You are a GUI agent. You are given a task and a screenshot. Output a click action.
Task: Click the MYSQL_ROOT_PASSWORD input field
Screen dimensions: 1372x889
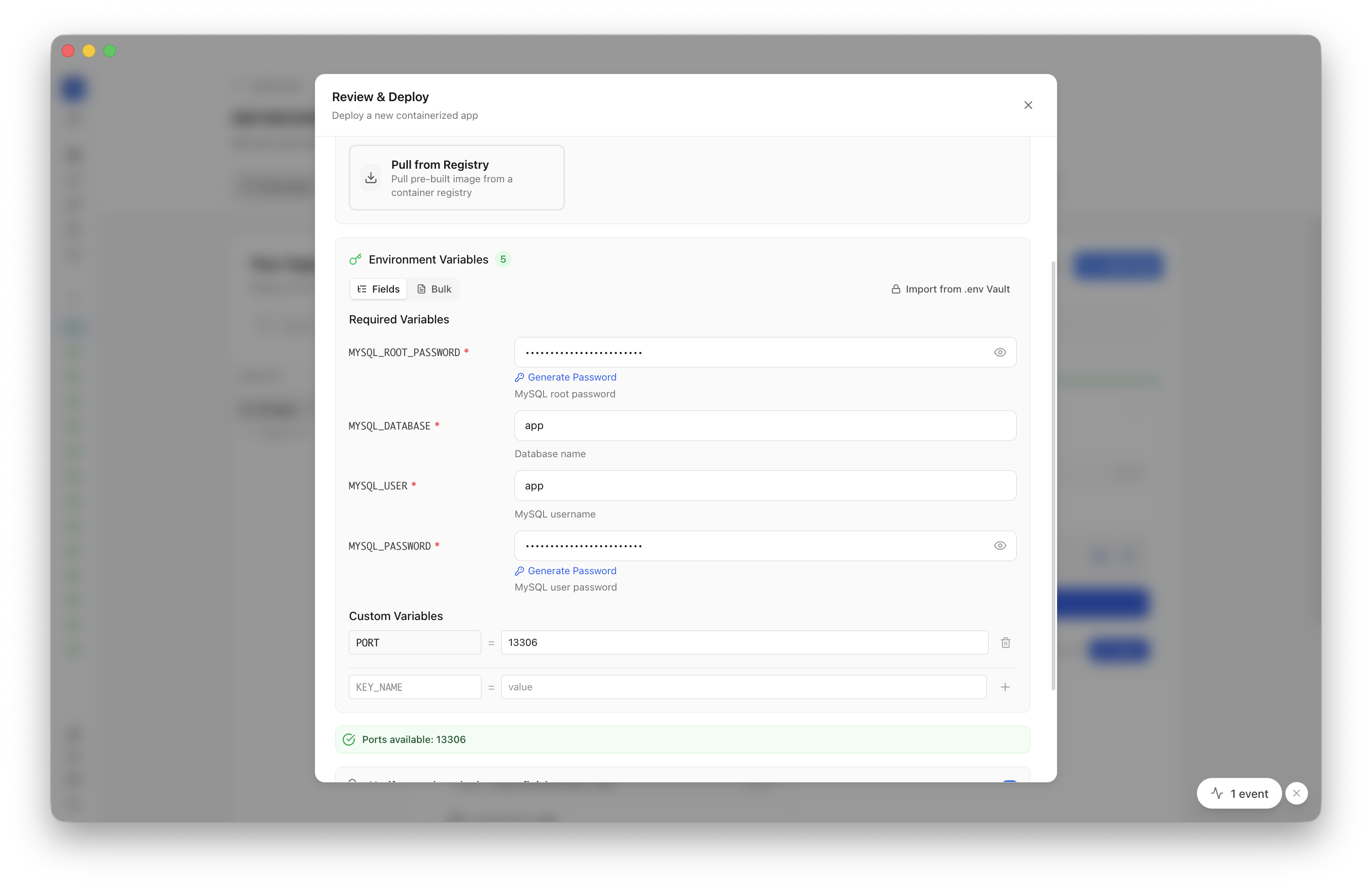click(765, 352)
